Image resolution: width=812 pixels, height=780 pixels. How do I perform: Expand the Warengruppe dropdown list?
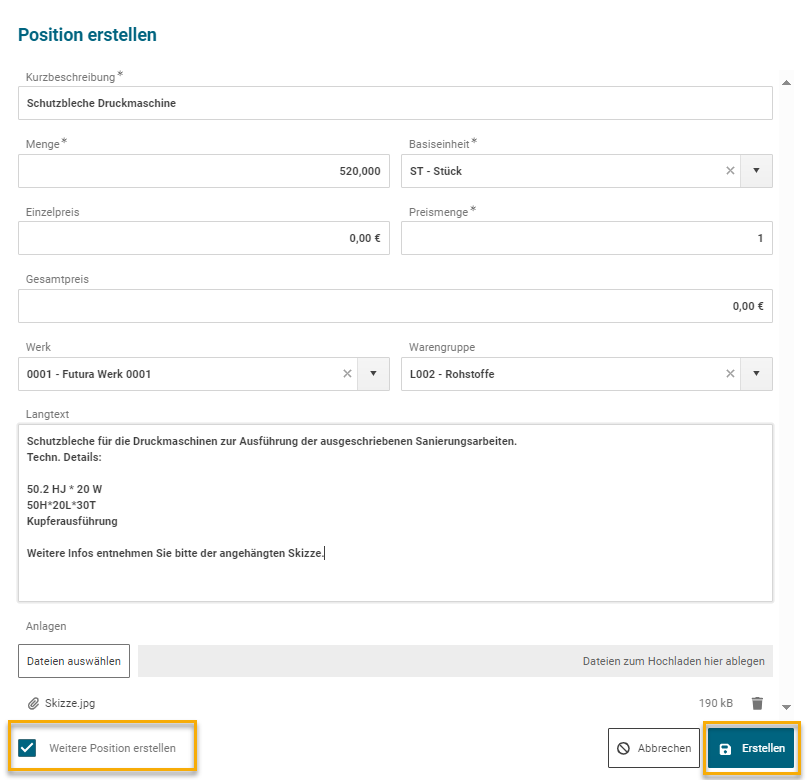tap(756, 374)
